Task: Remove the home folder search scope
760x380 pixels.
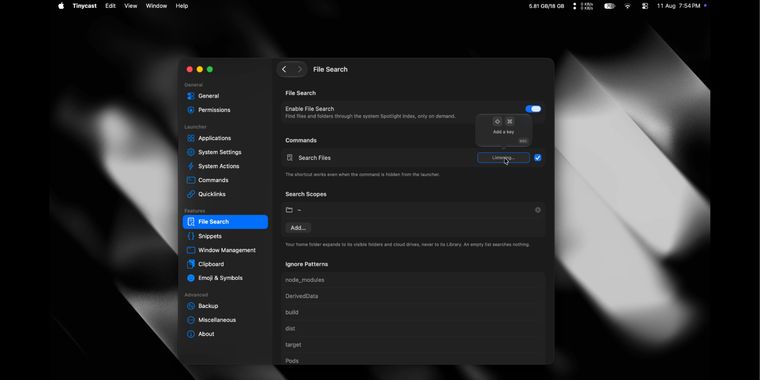Action: pyautogui.click(x=538, y=210)
